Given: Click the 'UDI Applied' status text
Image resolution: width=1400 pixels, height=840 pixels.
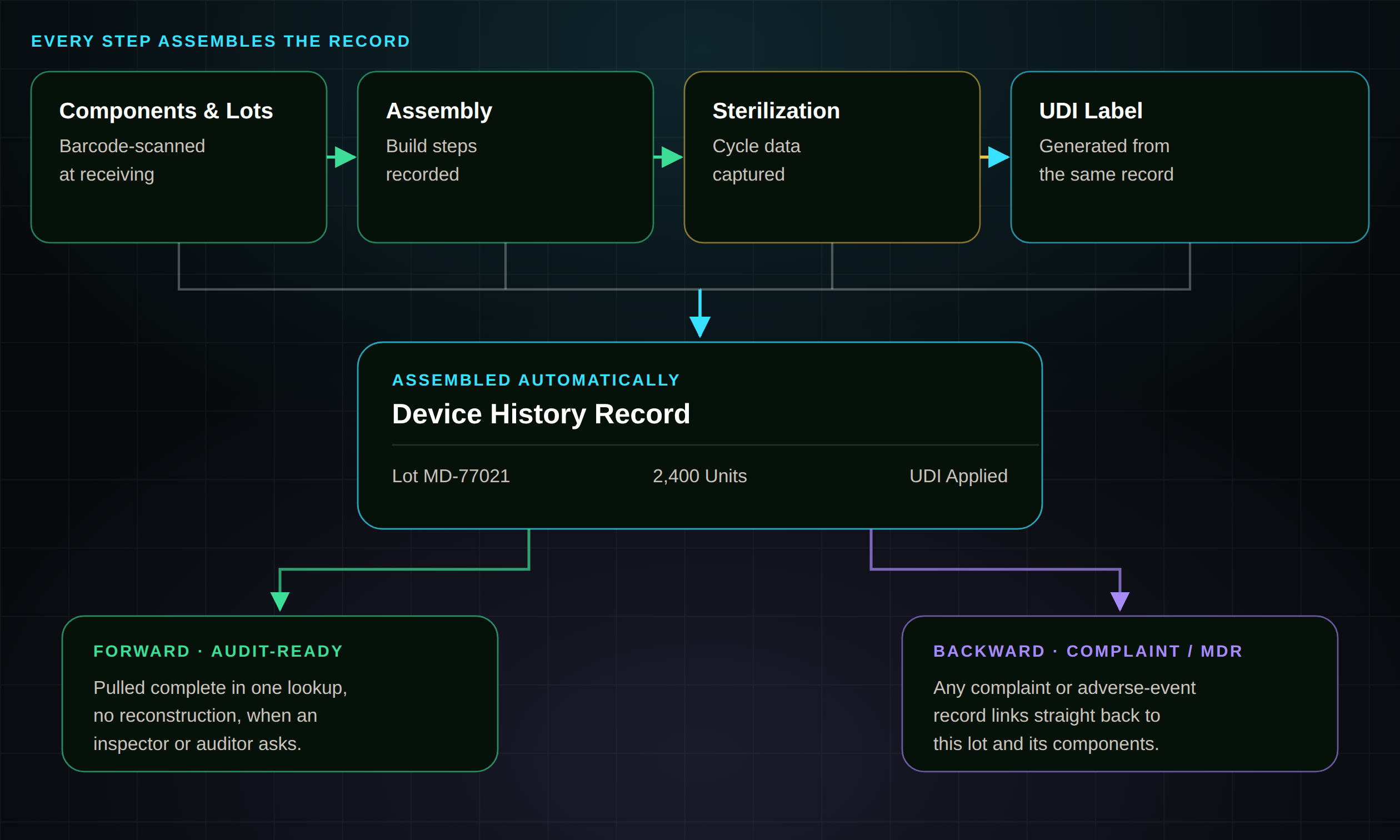Looking at the screenshot, I should (958, 476).
